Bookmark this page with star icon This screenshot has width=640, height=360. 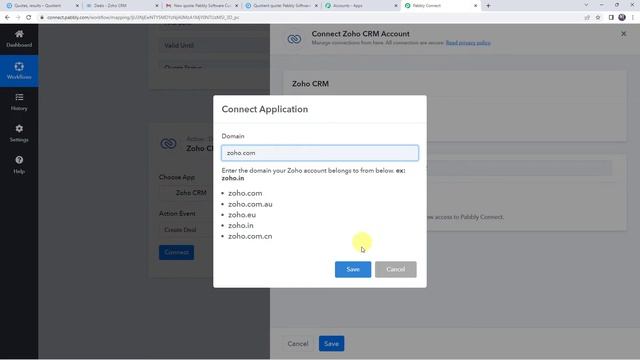(x=598, y=18)
